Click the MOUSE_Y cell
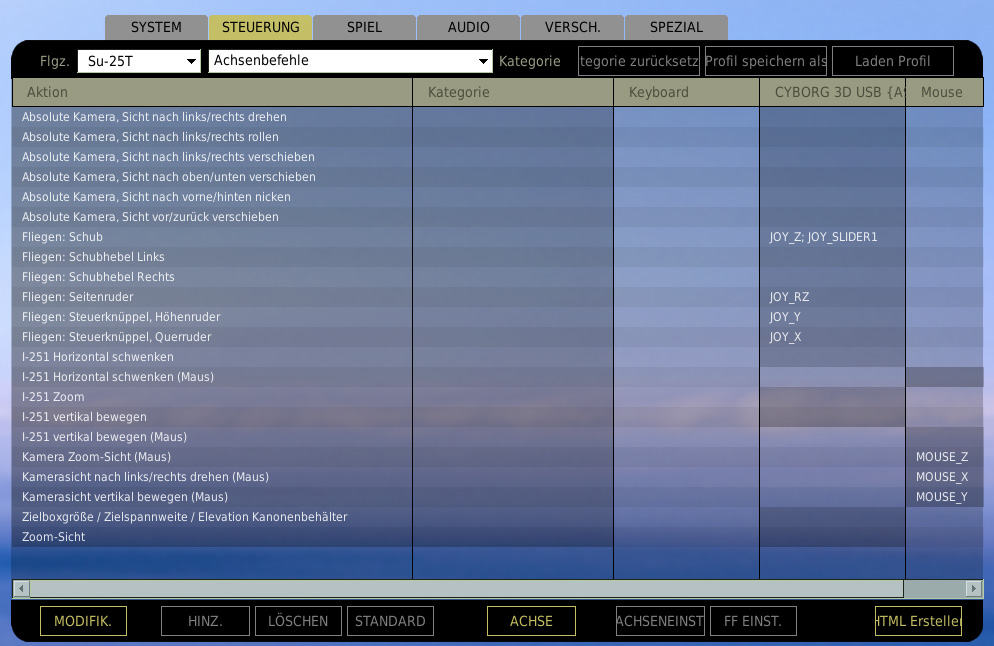Viewport: 994px width, 646px height. [945, 496]
